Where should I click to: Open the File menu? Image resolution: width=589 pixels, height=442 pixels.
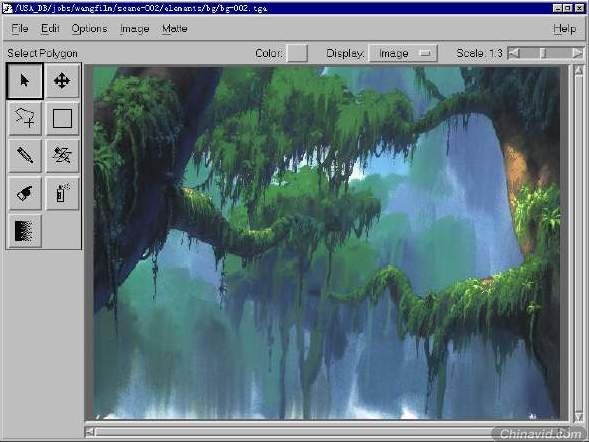click(20, 29)
